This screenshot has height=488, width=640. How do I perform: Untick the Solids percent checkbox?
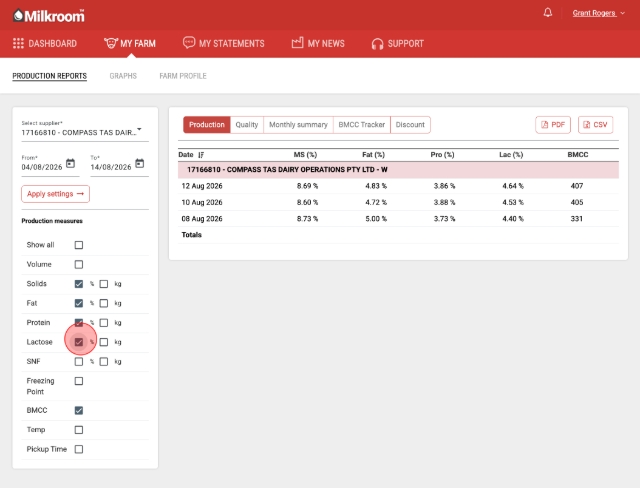79,284
